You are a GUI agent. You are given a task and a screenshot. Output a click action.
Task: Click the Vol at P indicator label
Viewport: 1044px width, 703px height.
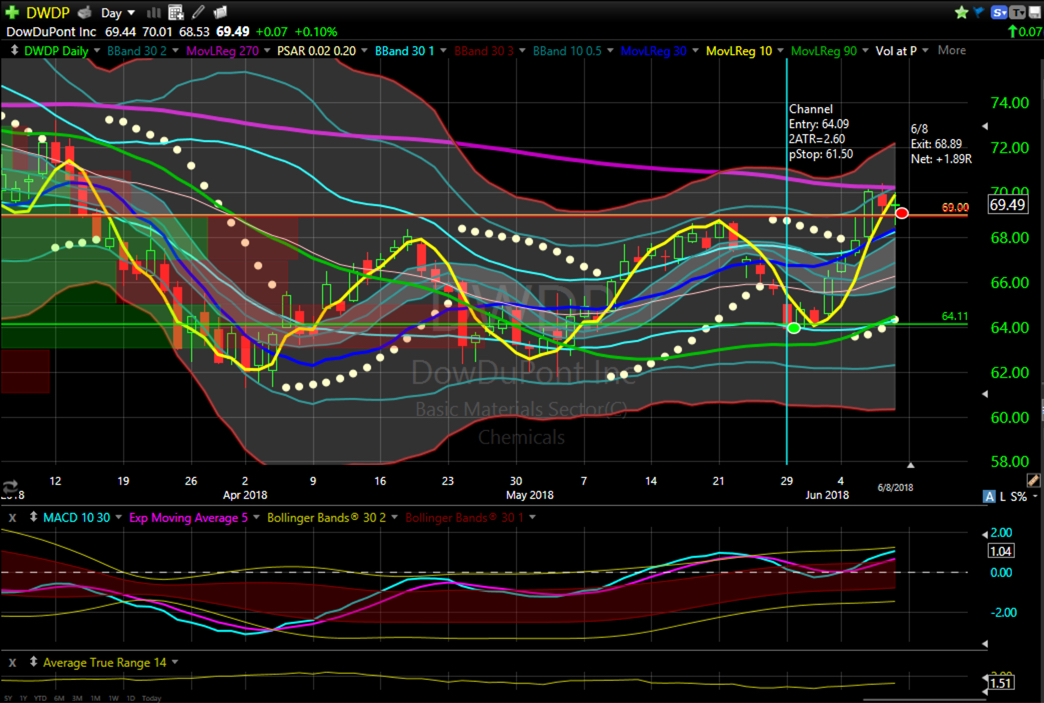tap(896, 51)
